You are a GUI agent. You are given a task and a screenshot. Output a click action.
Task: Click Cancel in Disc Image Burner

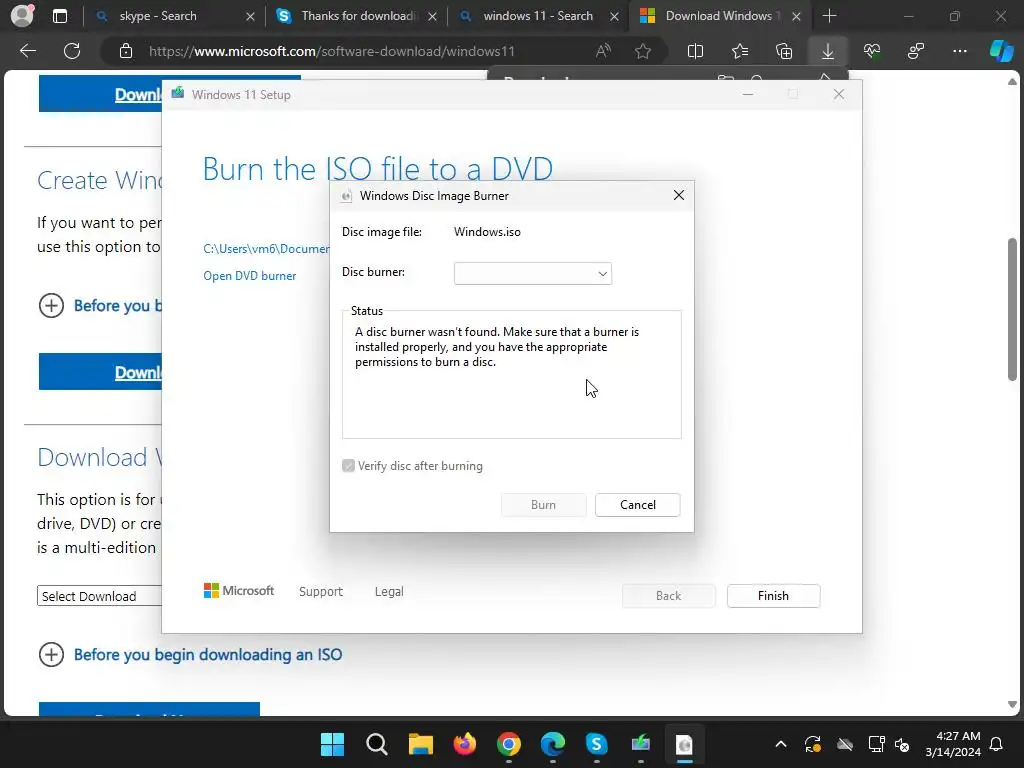[x=637, y=505]
